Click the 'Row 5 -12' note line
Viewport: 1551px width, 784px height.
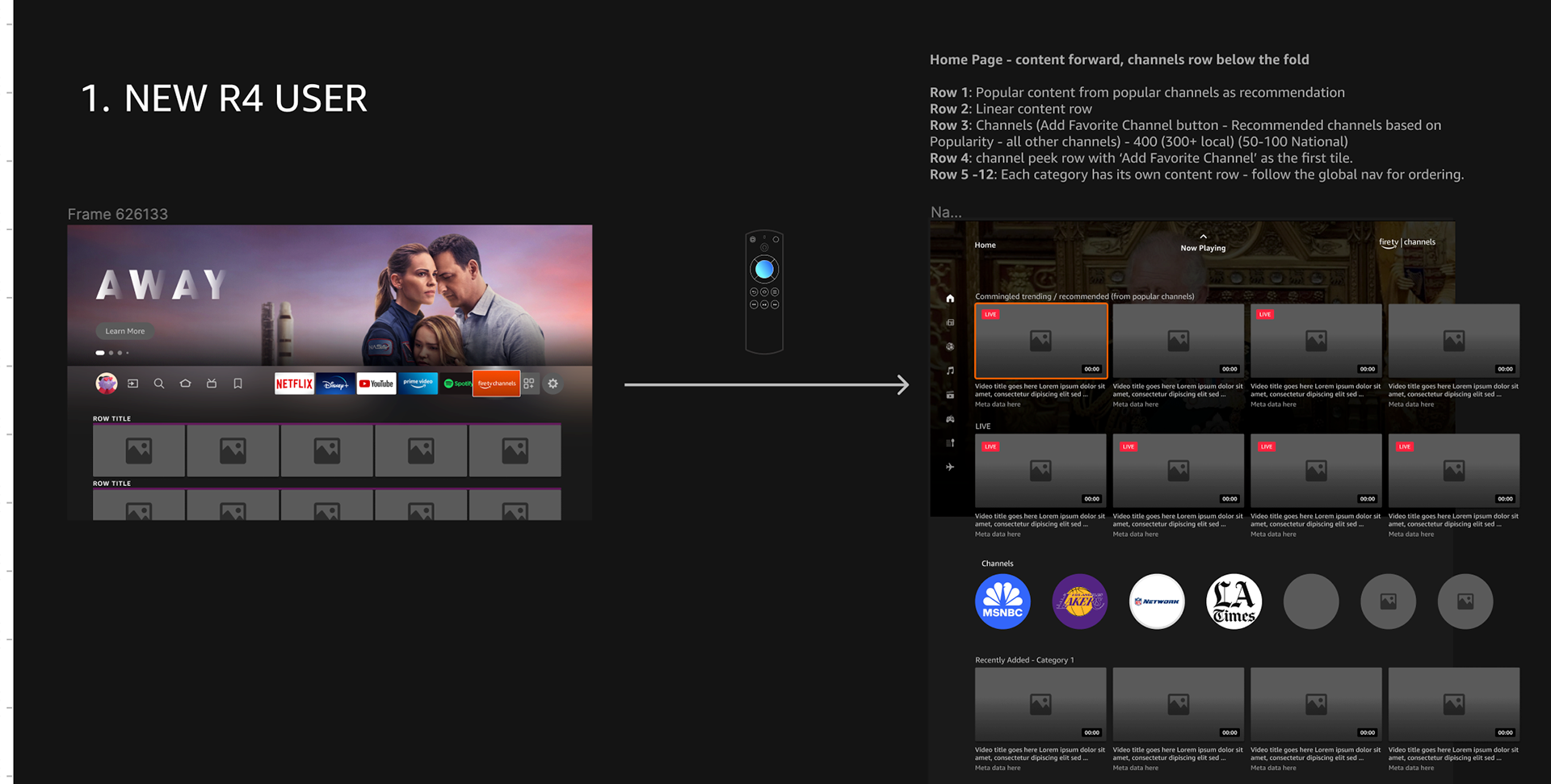click(x=1196, y=174)
